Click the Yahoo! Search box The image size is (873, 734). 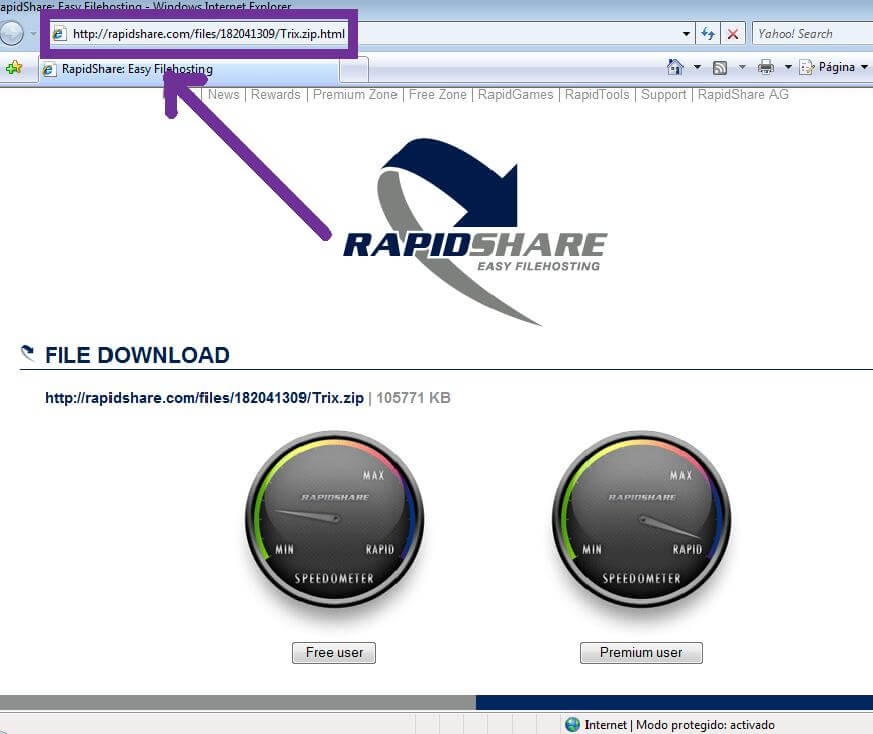(813, 34)
